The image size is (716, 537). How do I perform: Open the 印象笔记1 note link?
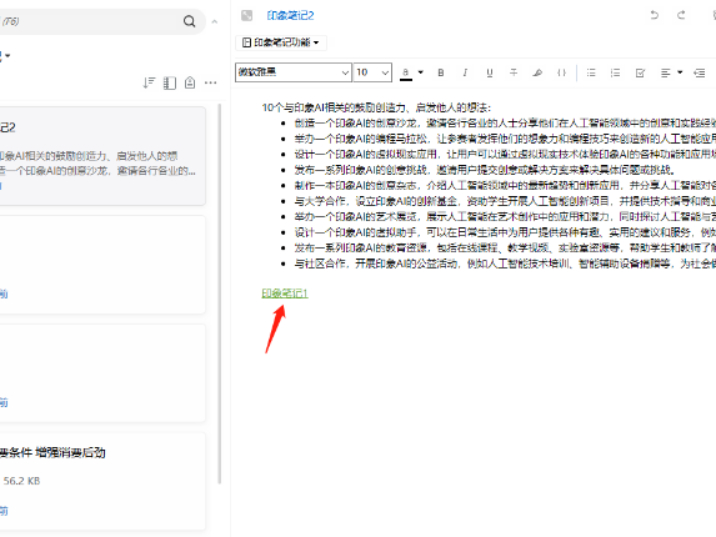(x=285, y=293)
